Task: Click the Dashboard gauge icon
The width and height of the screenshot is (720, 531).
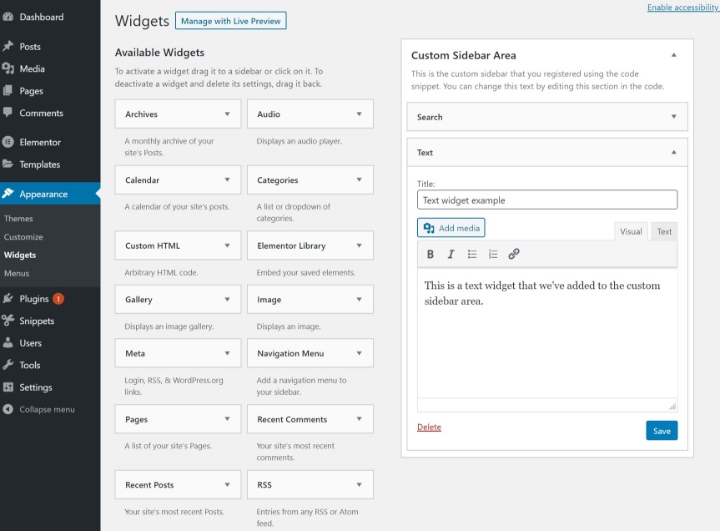Action: (7, 17)
